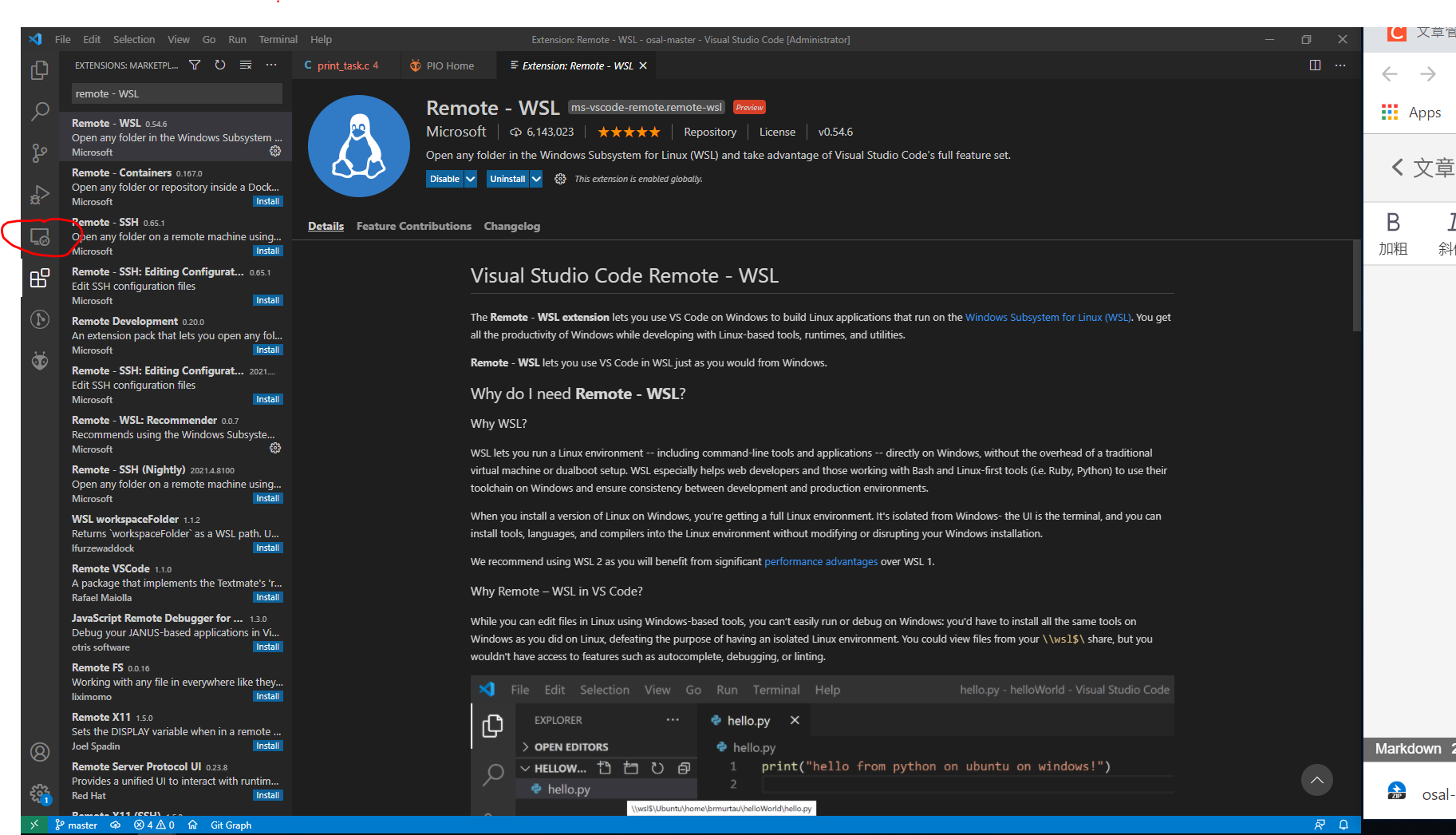Image resolution: width=1456 pixels, height=835 pixels.
Task: Select WSL workspaceFolder in the extension list
Action: click(176, 533)
